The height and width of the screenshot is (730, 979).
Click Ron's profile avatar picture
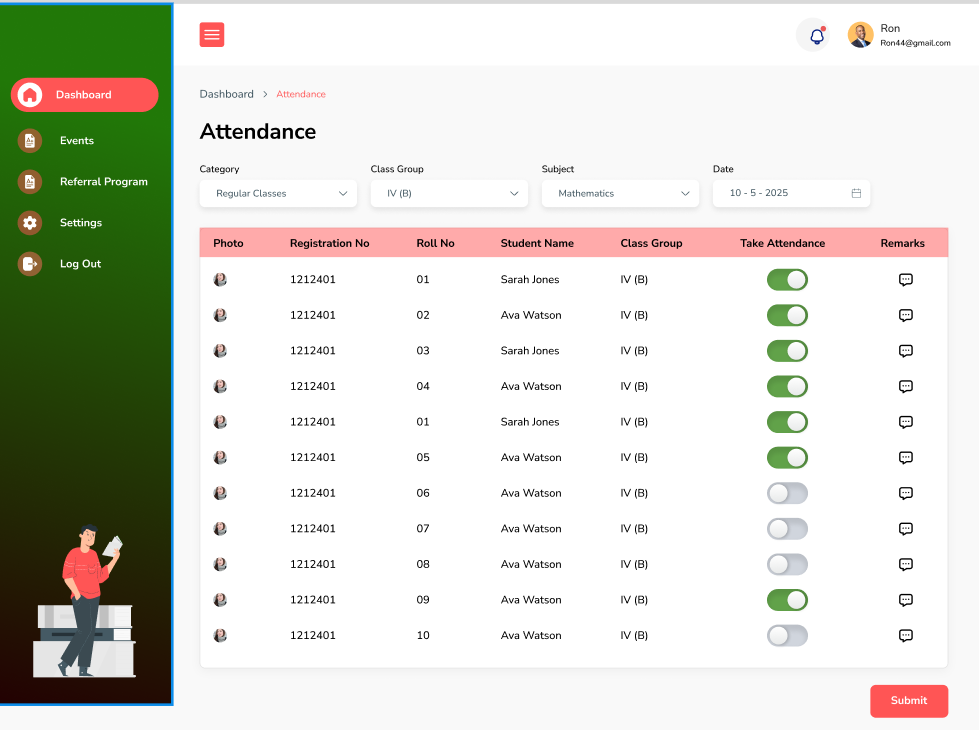(860, 34)
